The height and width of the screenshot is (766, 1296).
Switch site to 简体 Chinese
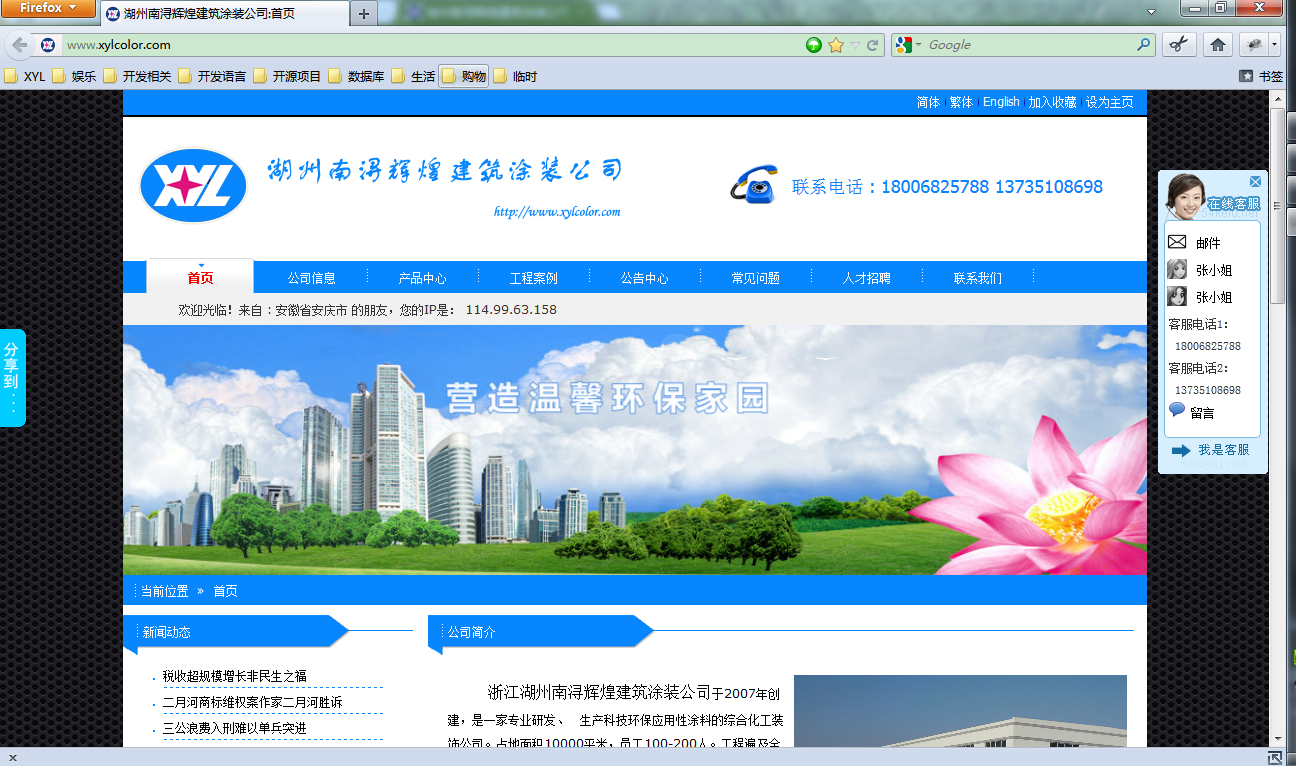(x=928, y=102)
